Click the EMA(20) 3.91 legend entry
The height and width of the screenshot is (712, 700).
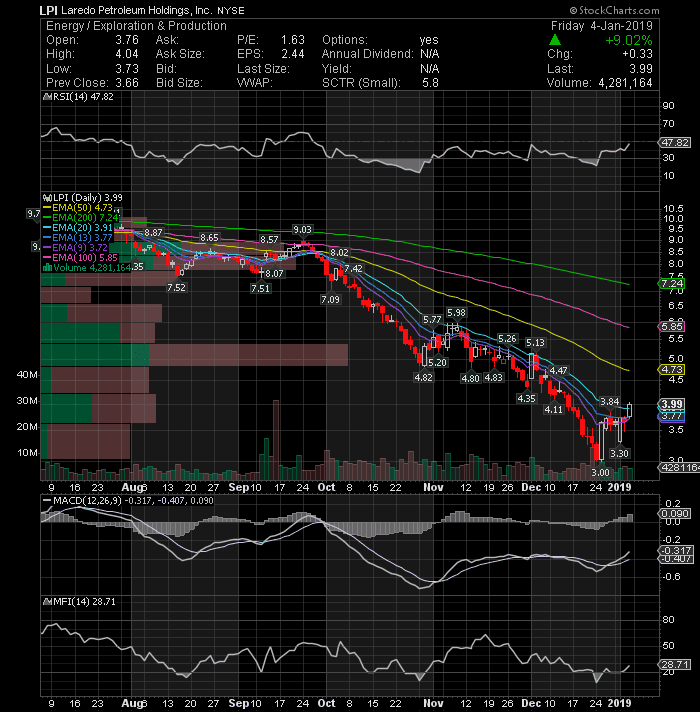click(78, 227)
